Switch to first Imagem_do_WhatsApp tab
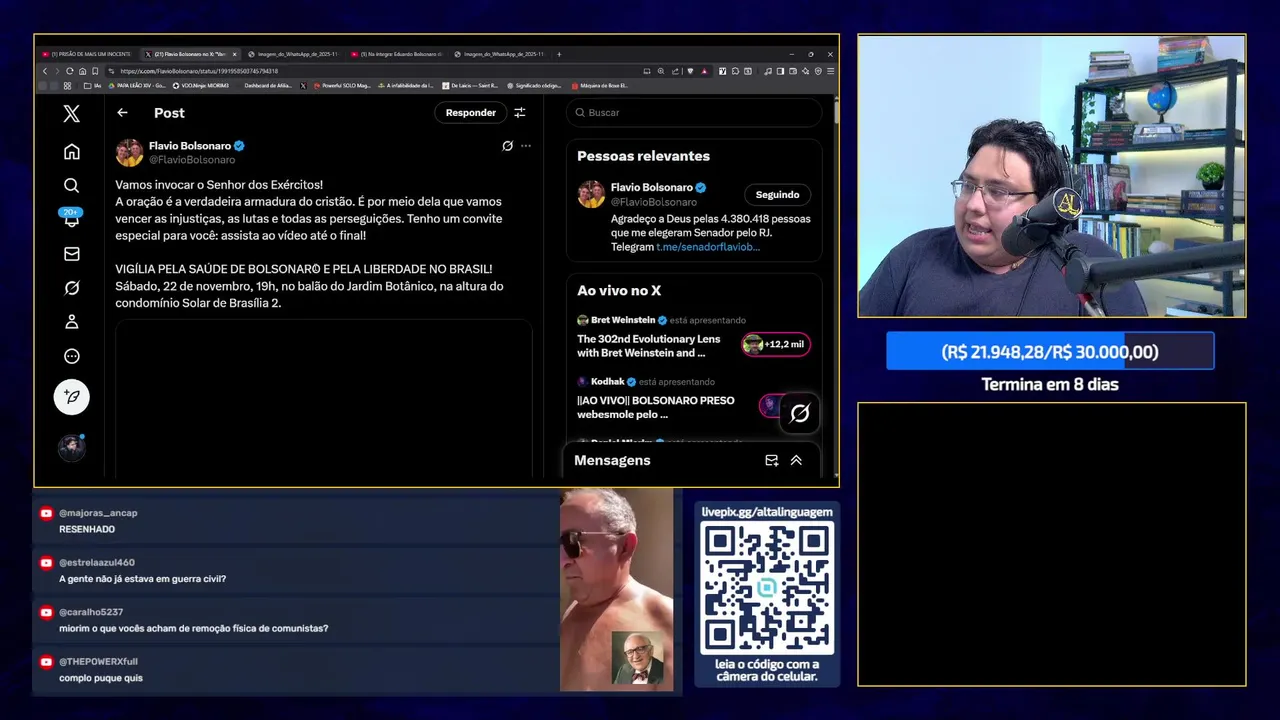 [x=293, y=54]
